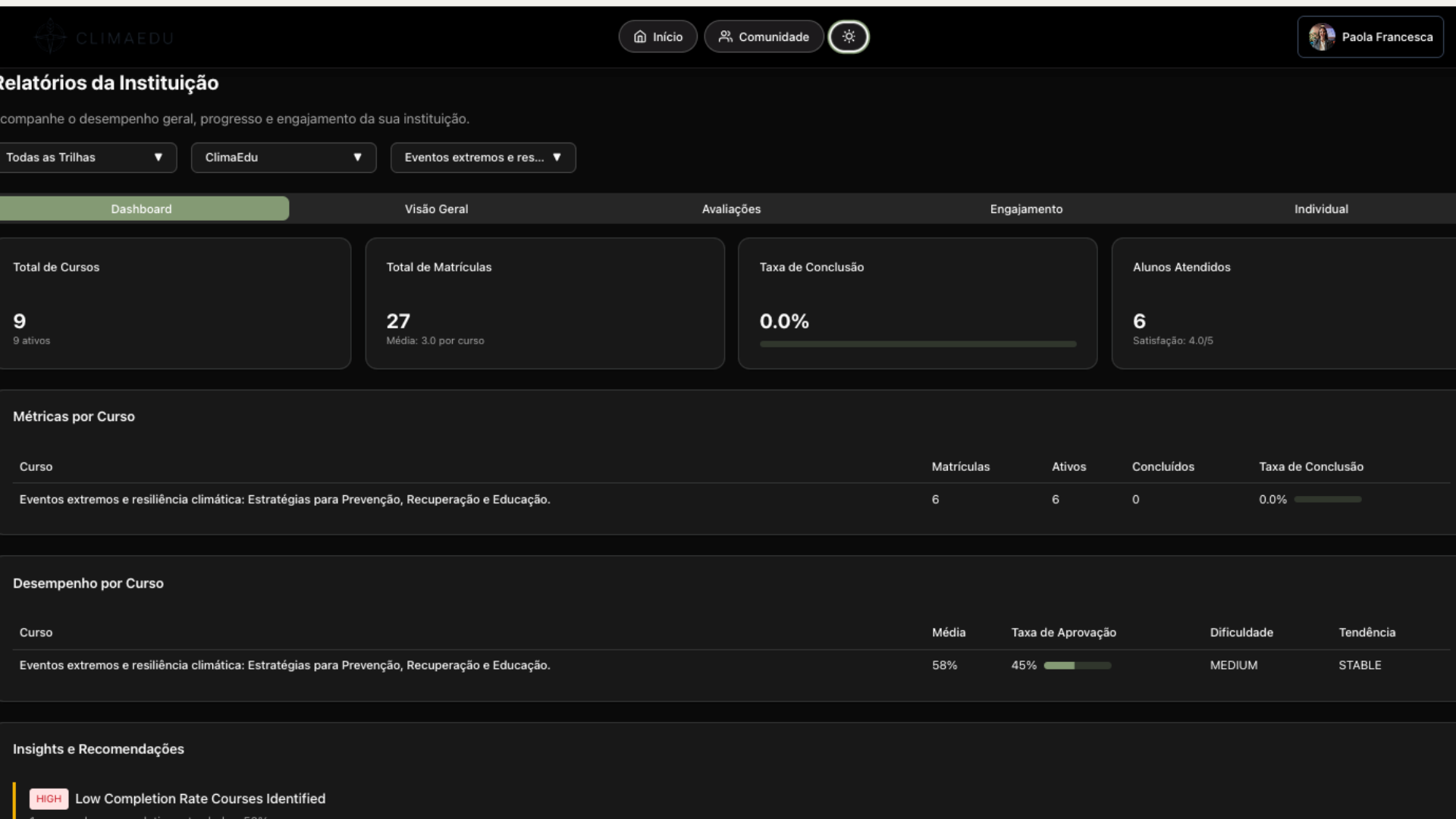The height and width of the screenshot is (819, 1456).
Task: Click the 58% average value
Action: point(944,665)
